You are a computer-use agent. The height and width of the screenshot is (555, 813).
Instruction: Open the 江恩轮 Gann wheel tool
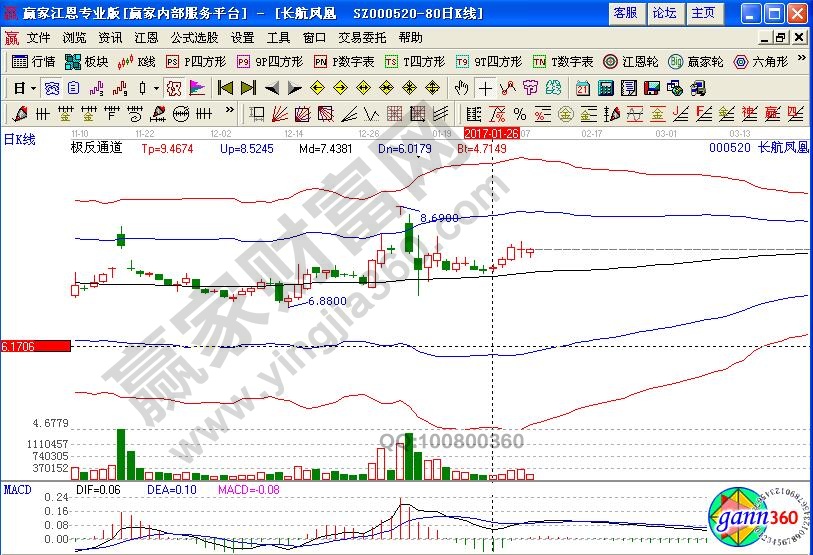pos(632,61)
